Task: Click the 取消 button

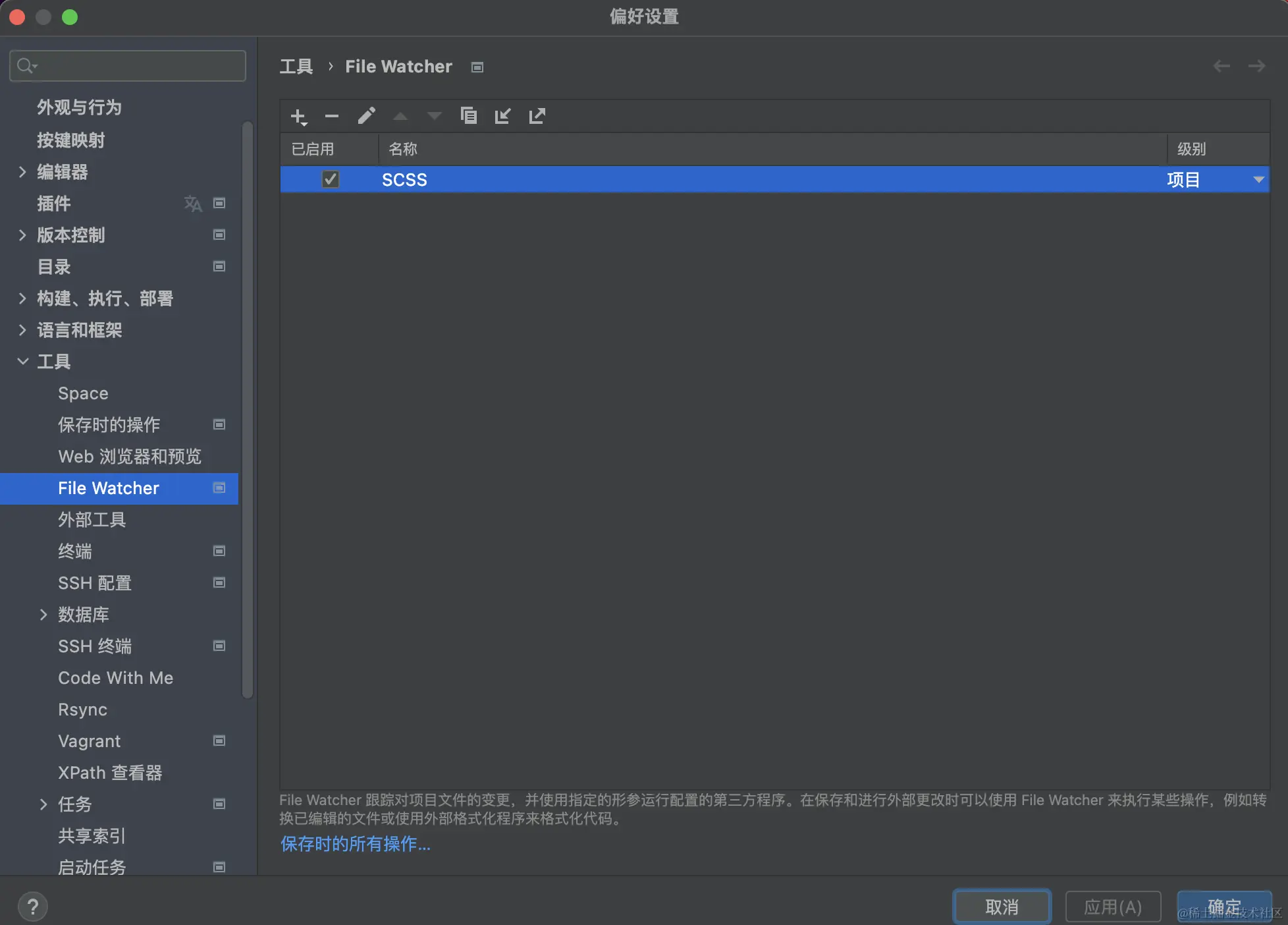Action: 1001,907
